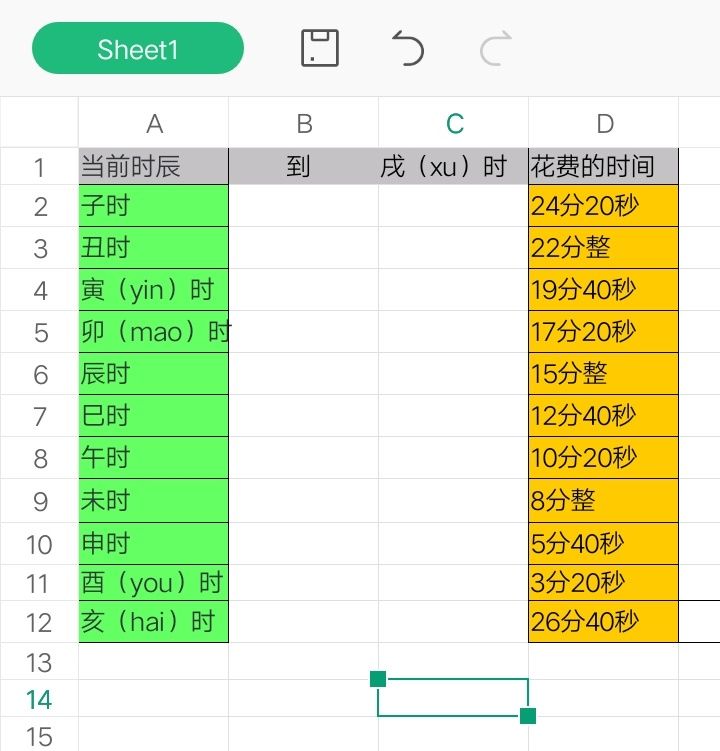This screenshot has width=720, height=751.
Task: Select row 5 header
Action: pyautogui.click(x=39, y=332)
